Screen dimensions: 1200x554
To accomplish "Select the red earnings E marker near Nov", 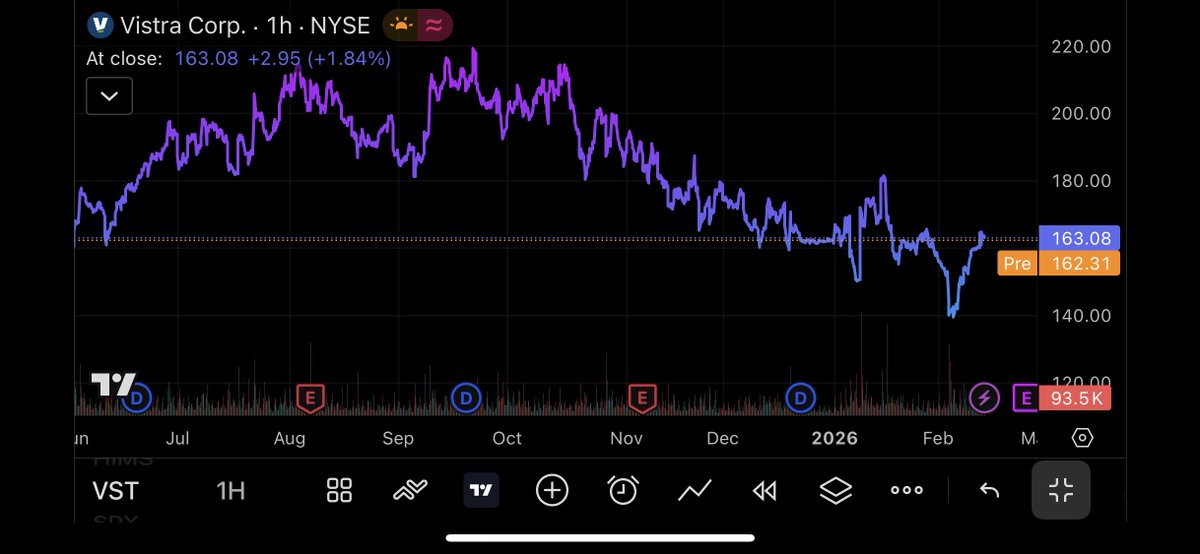I will pos(641,398).
